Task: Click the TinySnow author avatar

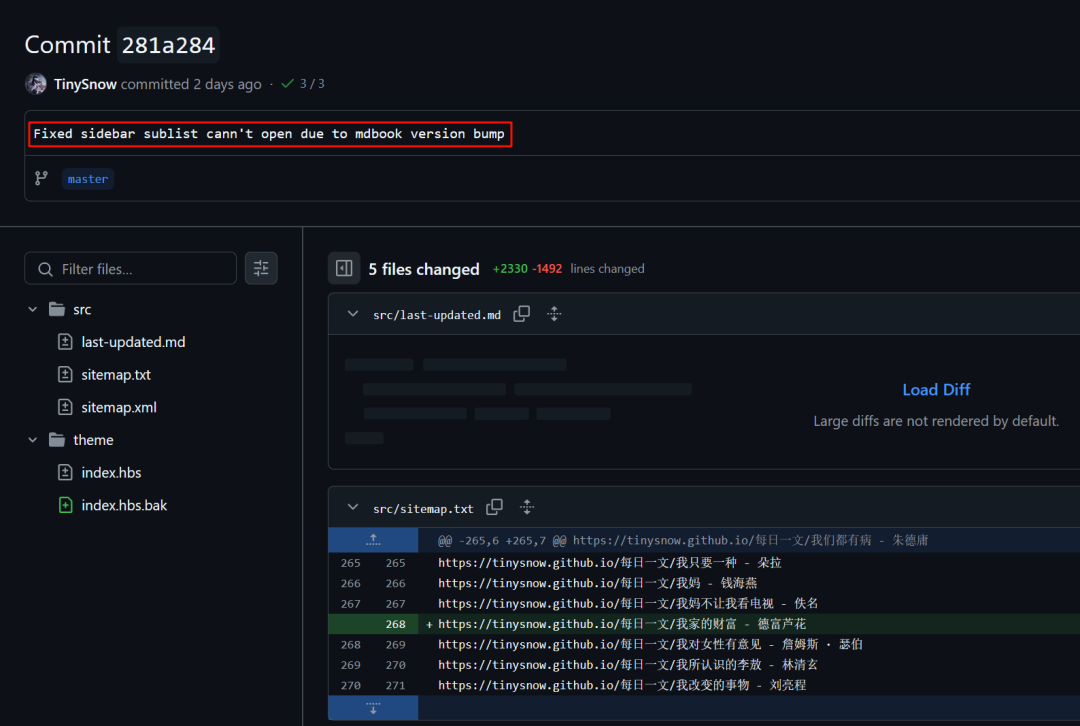Action: click(36, 84)
